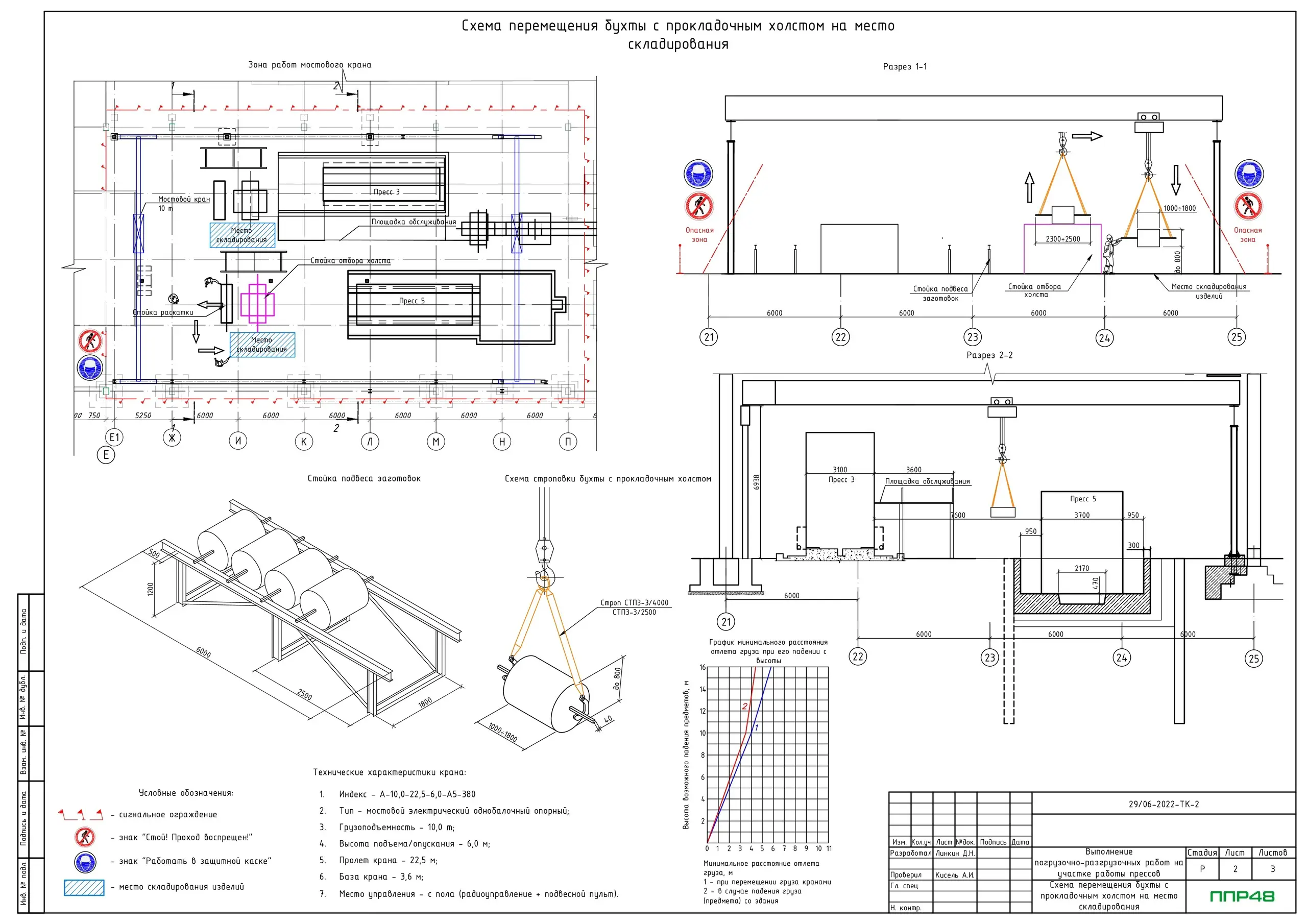Click the Строп СТП3-3/4000 sling label

click(x=634, y=602)
